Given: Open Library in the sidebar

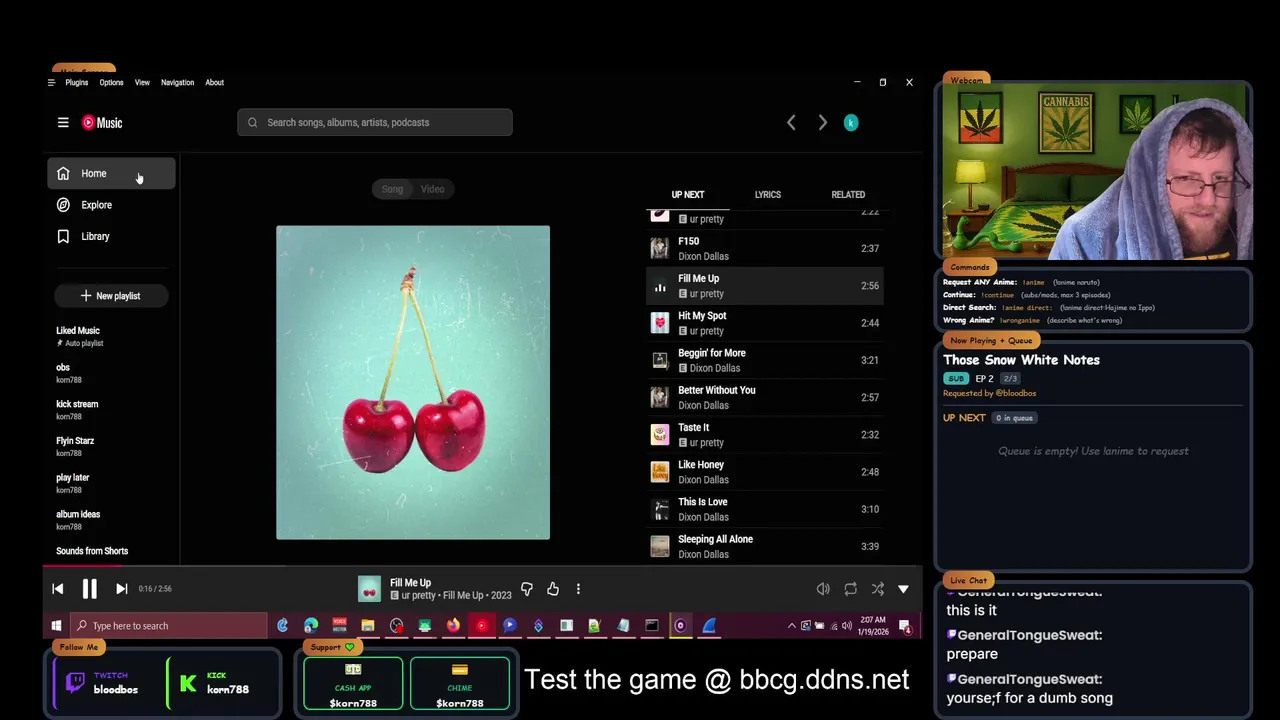Looking at the screenshot, I should coord(111,237).
